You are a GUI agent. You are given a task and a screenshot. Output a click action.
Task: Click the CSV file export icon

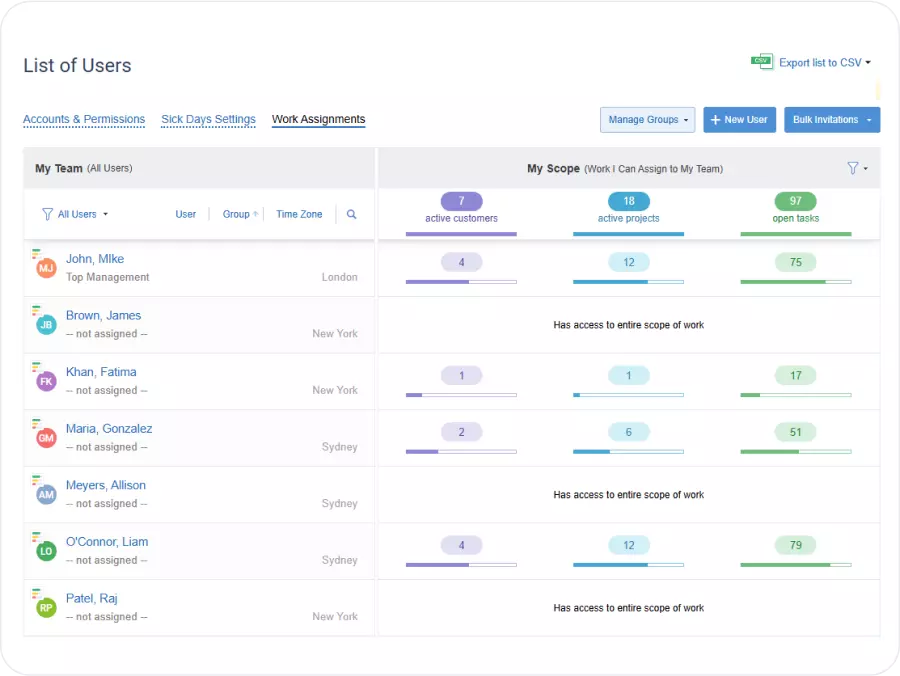coord(762,62)
